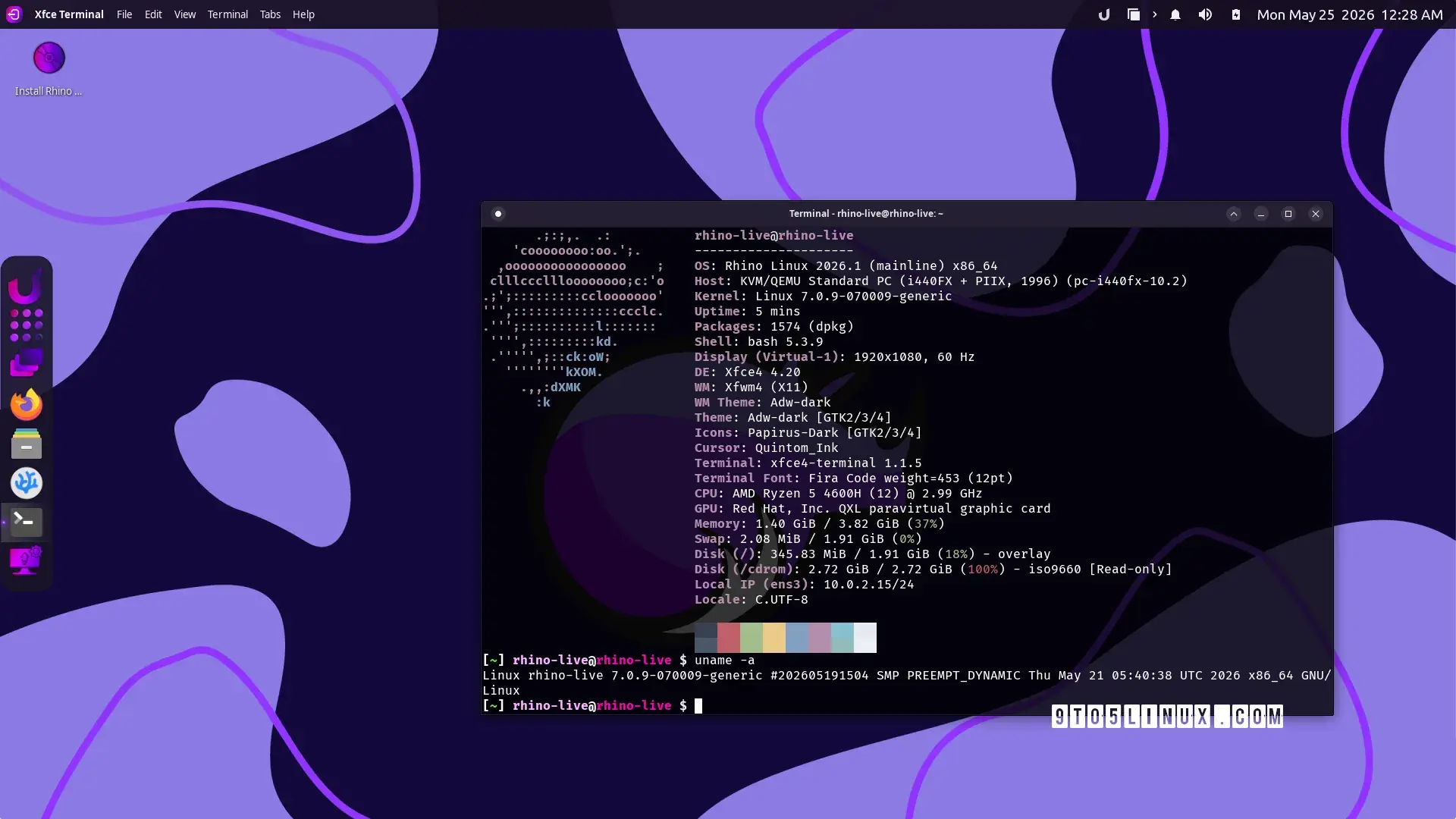Open the stacked-windows icon in the dock

coord(26,364)
